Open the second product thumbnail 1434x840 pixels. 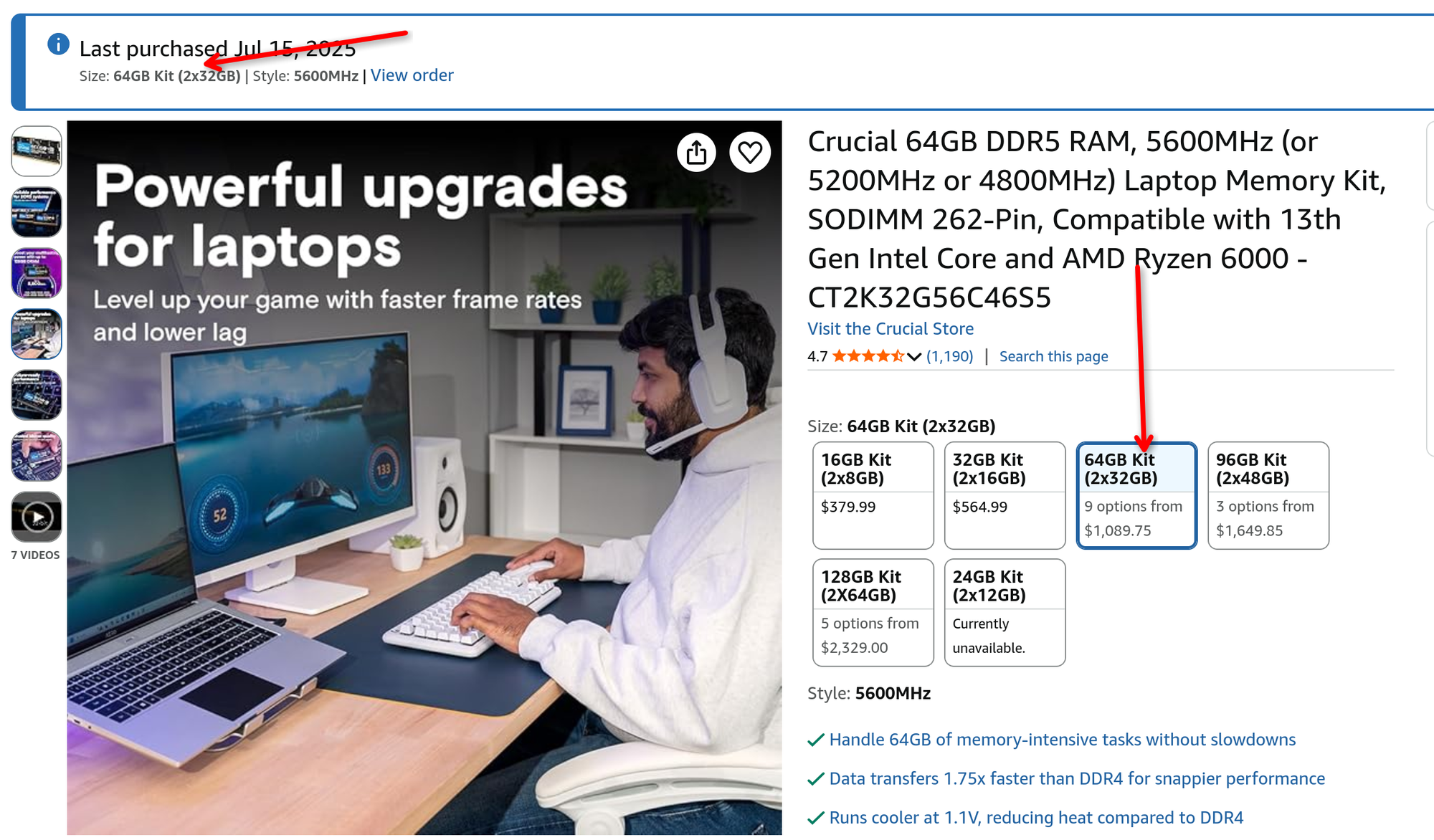pyautogui.click(x=37, y=212)
